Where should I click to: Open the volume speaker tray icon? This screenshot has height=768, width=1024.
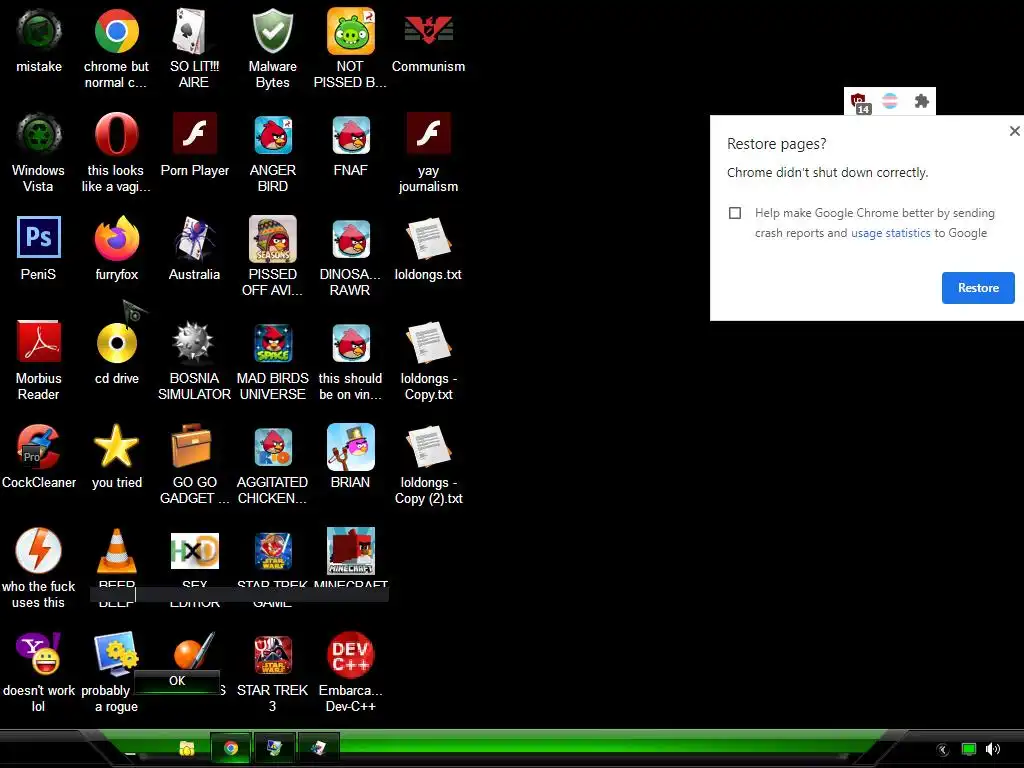tap(993, 749)
